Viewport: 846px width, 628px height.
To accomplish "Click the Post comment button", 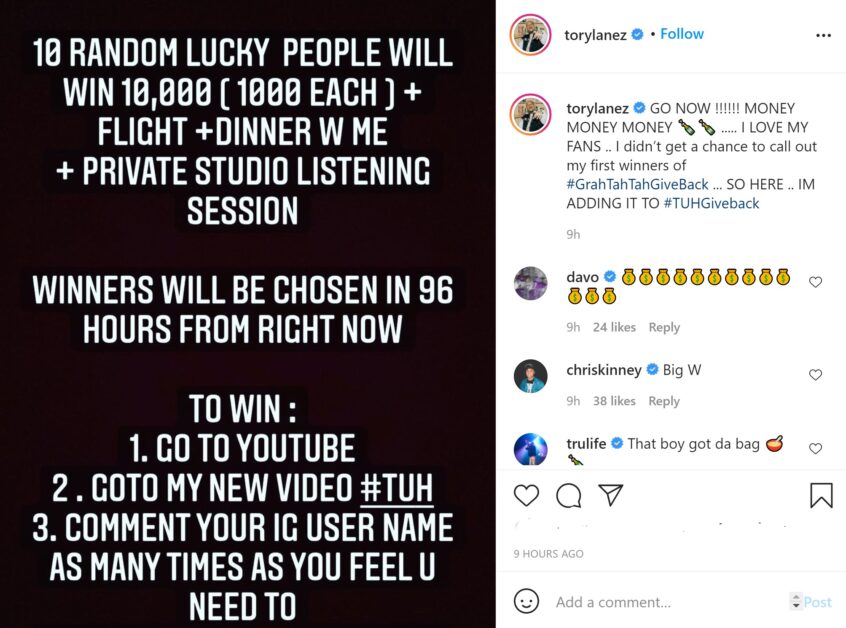I will point(817,602).
